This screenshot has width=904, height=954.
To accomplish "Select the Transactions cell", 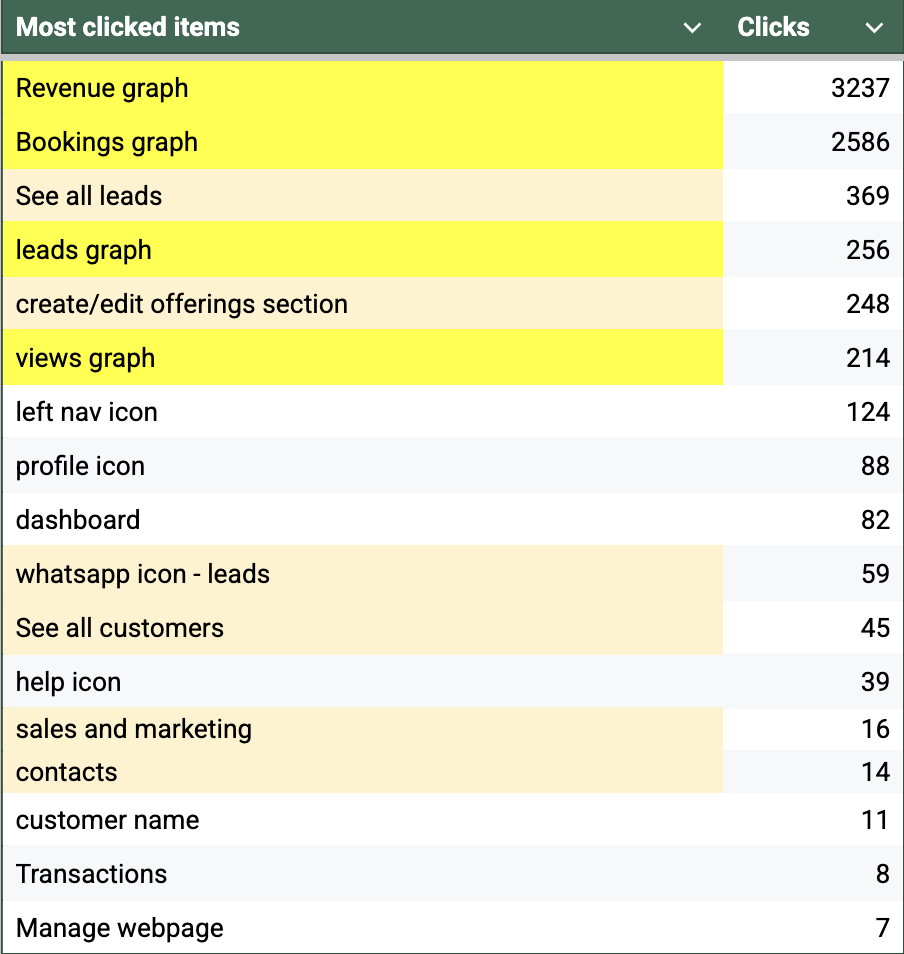I will click(x=91, y=874).
